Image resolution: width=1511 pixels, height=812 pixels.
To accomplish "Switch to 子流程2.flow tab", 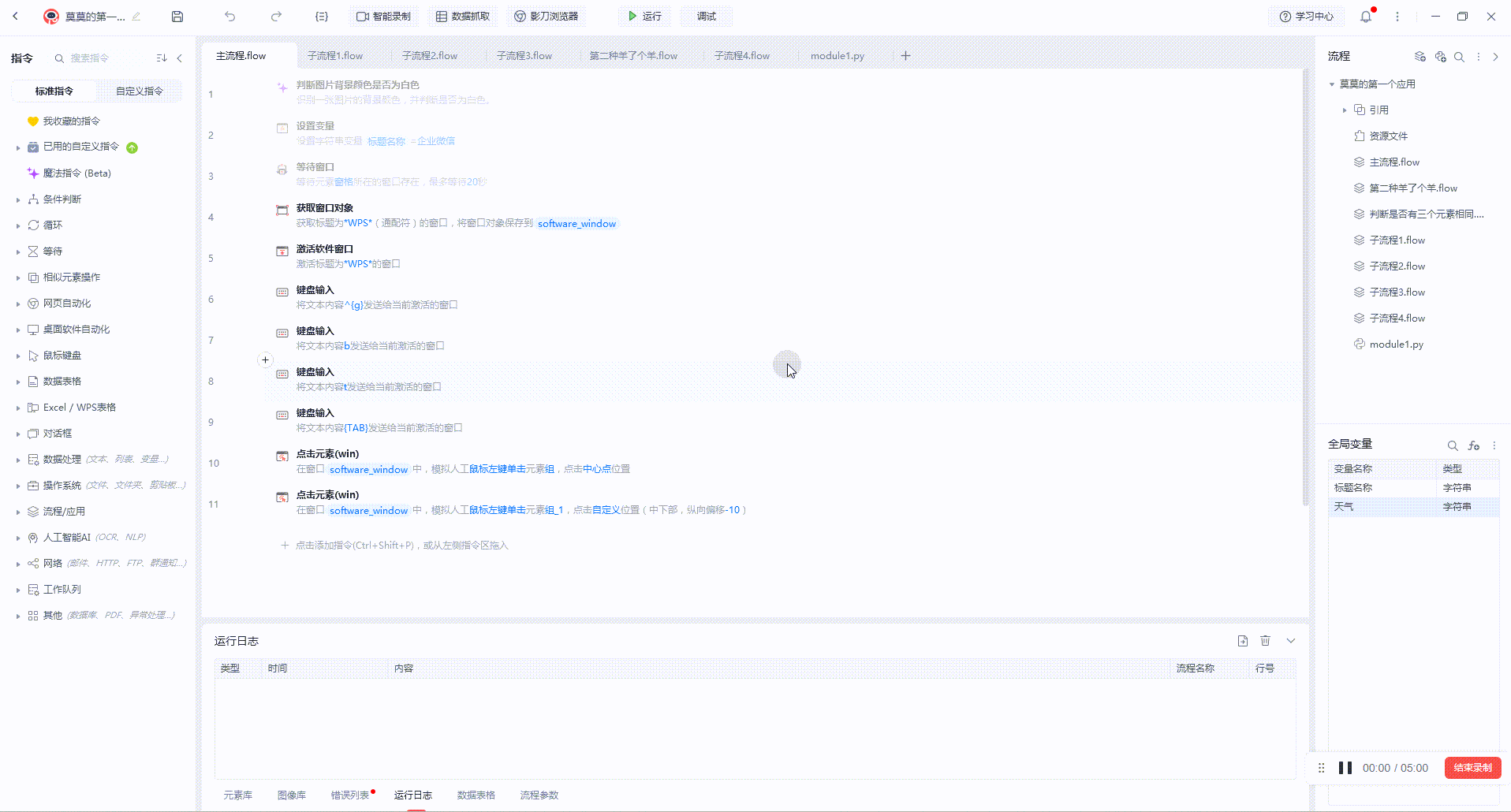I will coord(429,56).
